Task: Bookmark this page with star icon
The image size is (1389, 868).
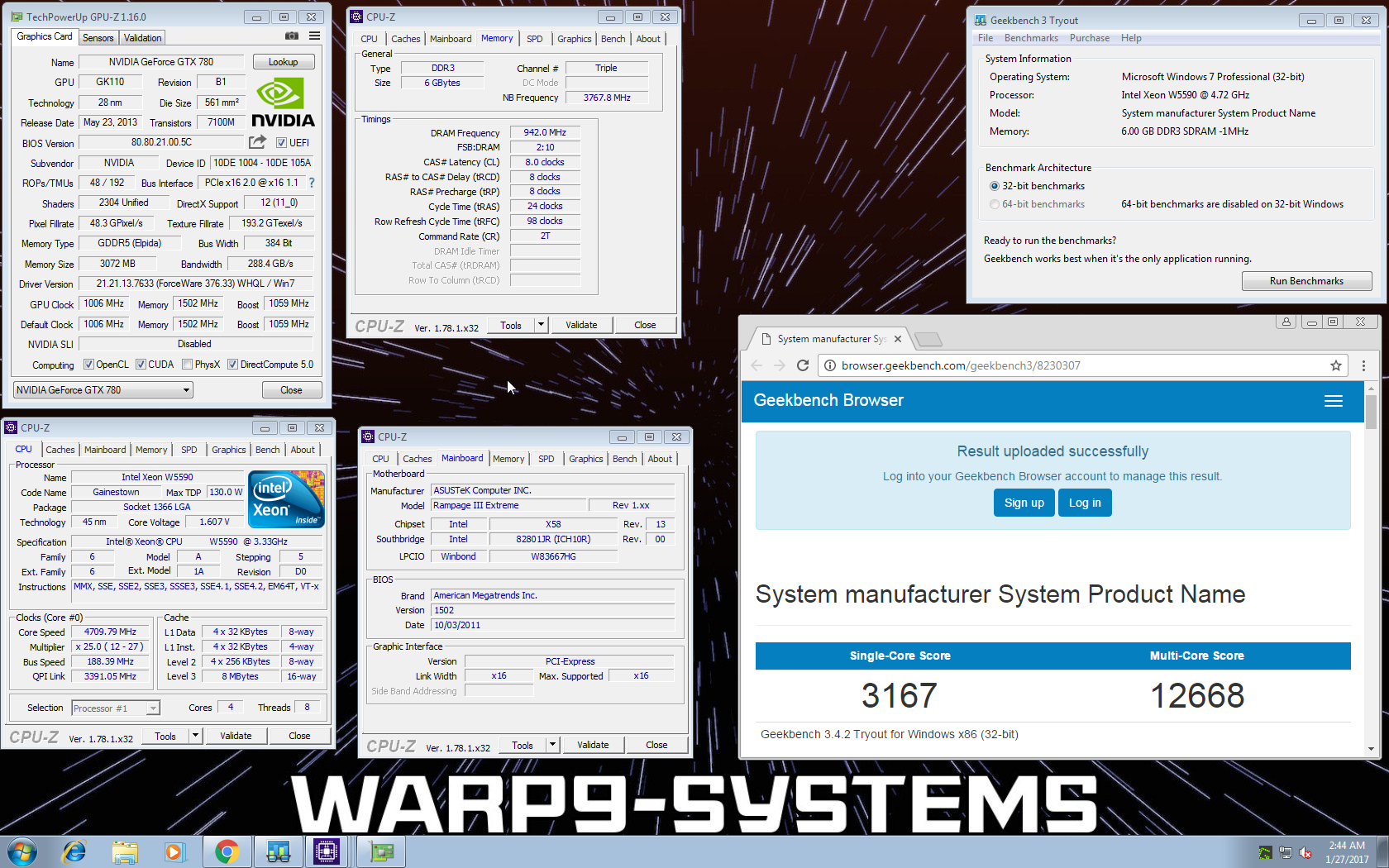Action: click(1335, 365)
